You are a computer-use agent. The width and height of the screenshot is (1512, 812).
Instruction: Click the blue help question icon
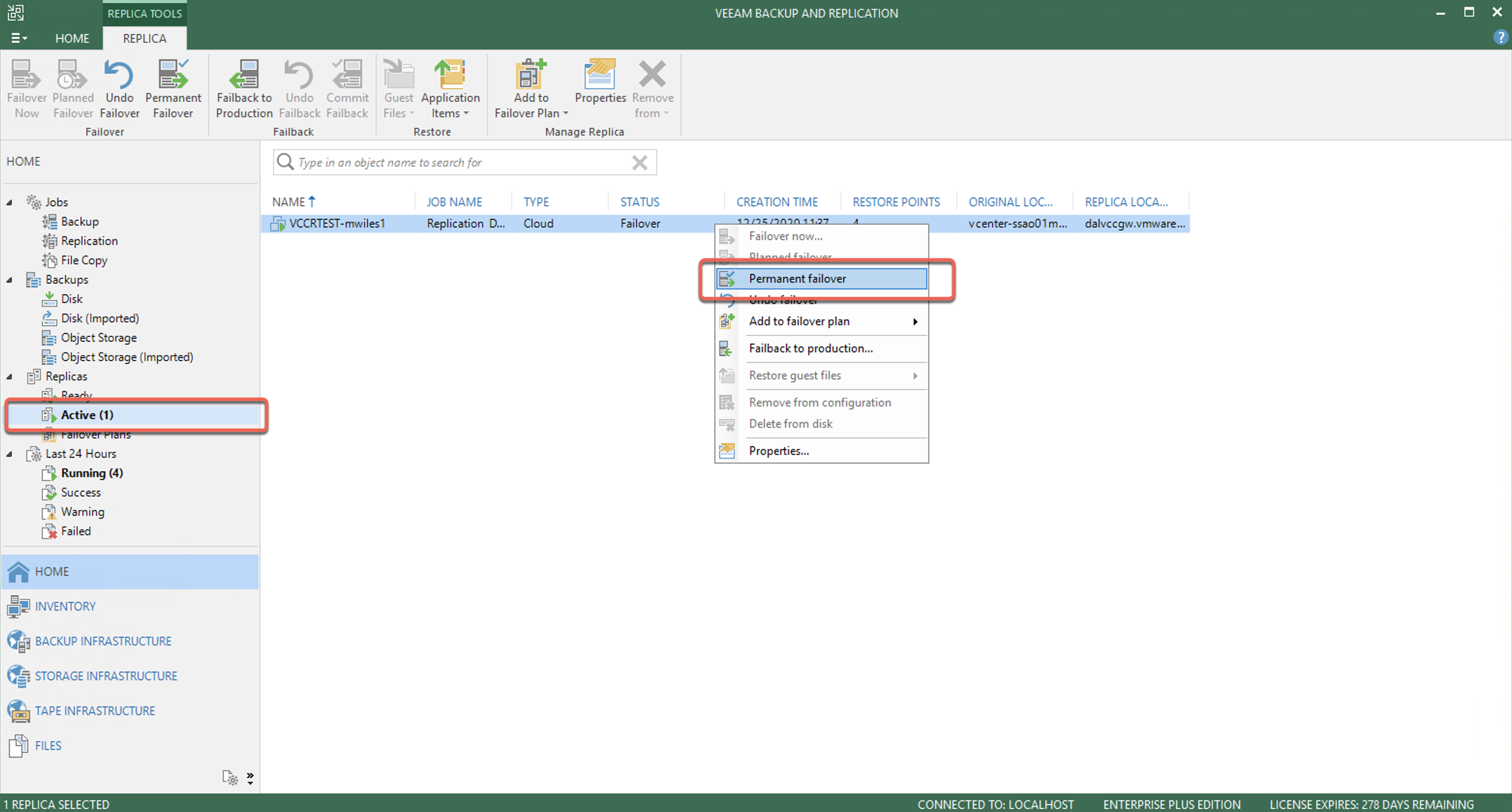click(1500, 38)
